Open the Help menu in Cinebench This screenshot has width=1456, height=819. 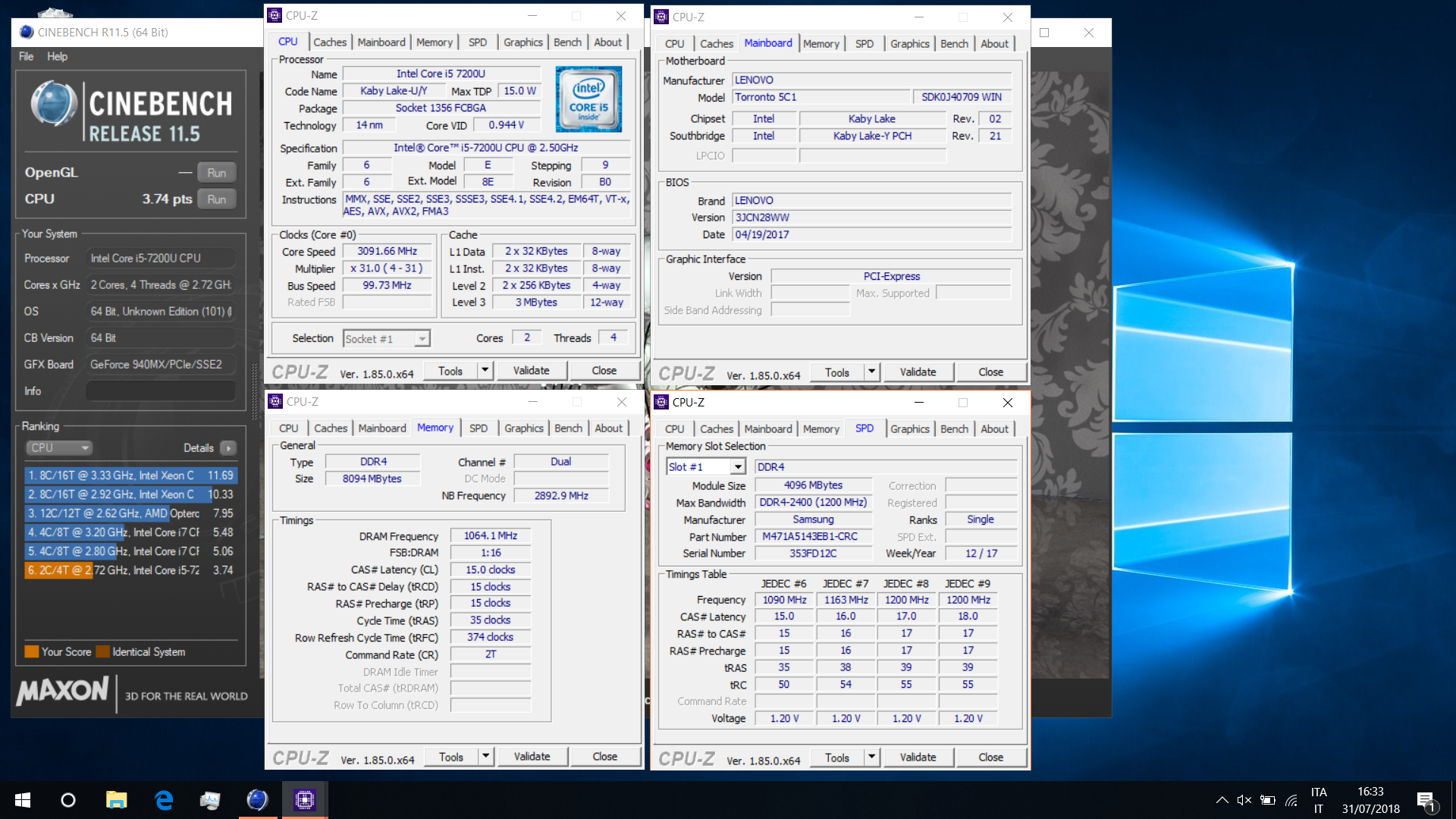(x=57, y=56)
